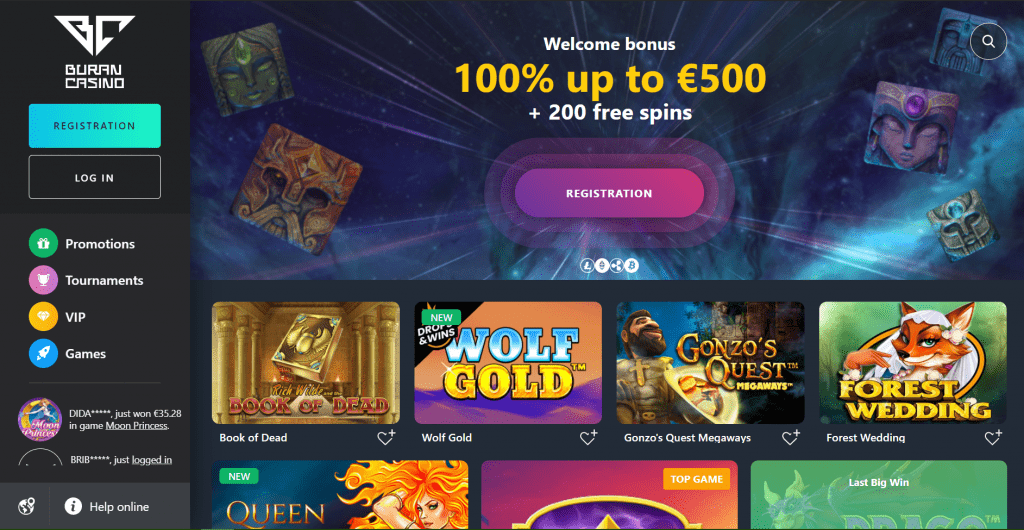The width and height of the screenshot is (1024, 530).
Task: Favorite the Wolf Gold game
Action: 588,437
